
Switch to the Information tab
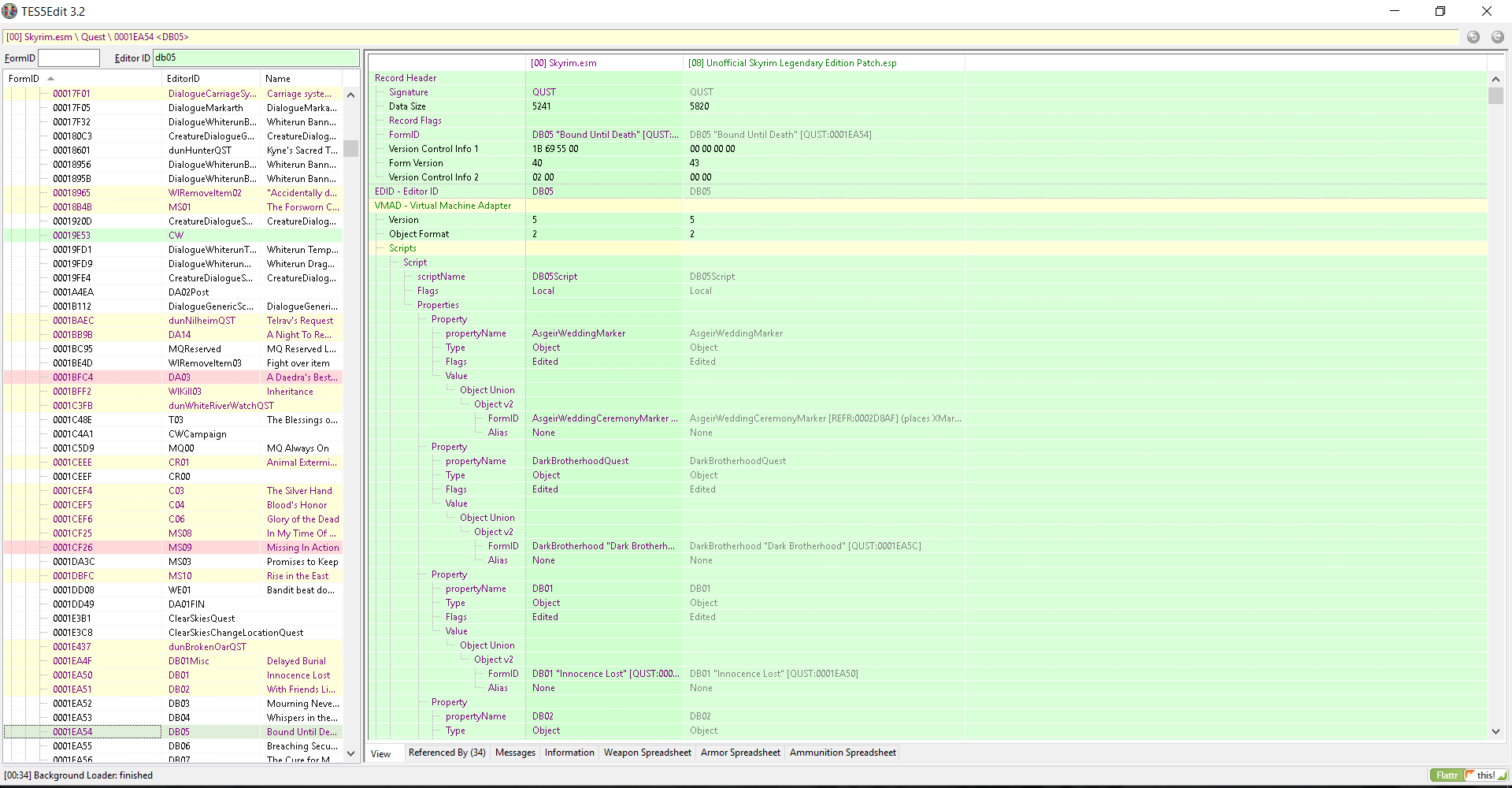569,753
